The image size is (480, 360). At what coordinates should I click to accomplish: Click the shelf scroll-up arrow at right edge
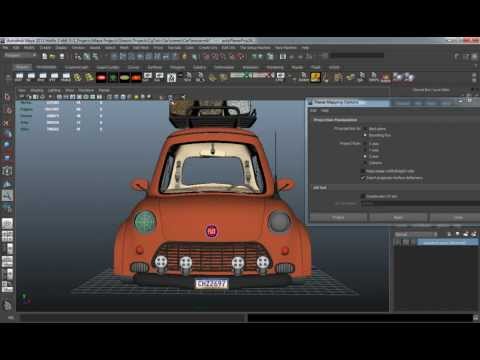(474, 75)
